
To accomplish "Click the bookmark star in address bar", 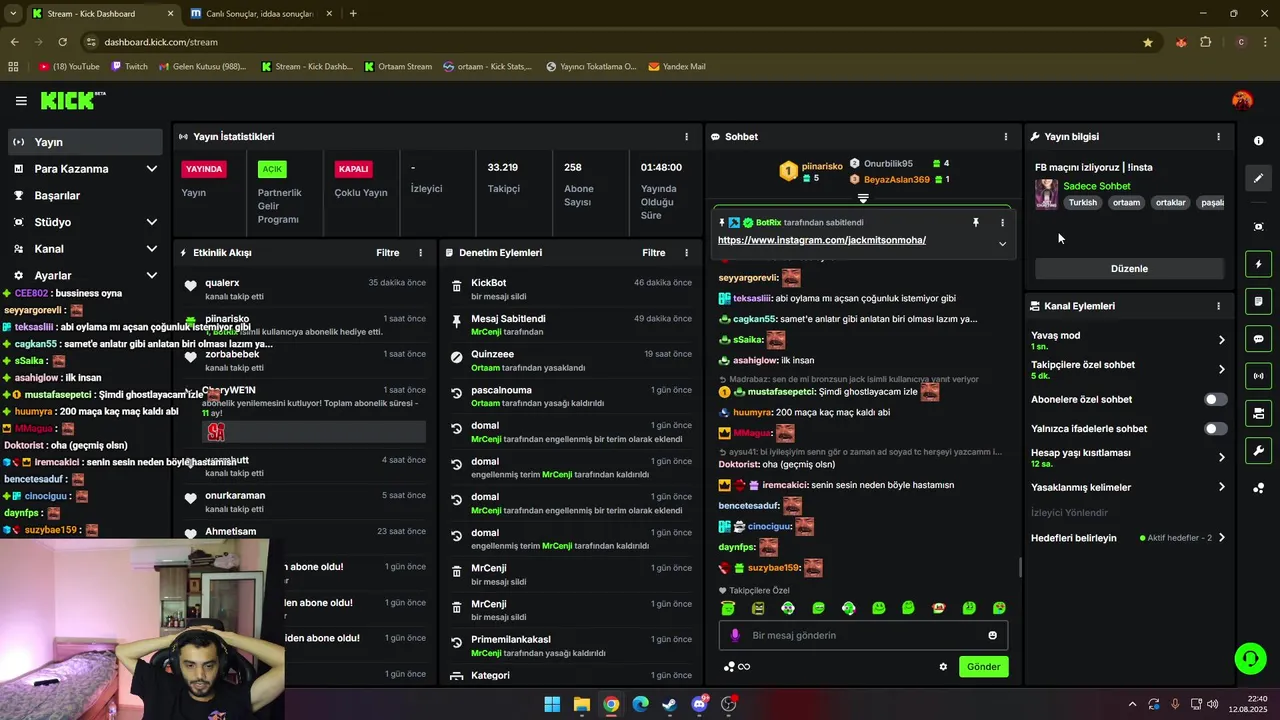I will coord(1148,42).
